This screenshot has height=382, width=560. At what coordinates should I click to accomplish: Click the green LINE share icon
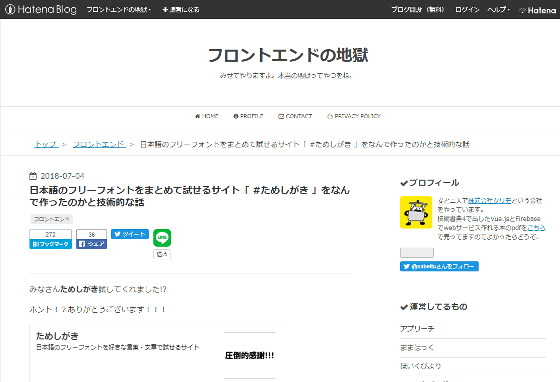[x=162, y=238]
